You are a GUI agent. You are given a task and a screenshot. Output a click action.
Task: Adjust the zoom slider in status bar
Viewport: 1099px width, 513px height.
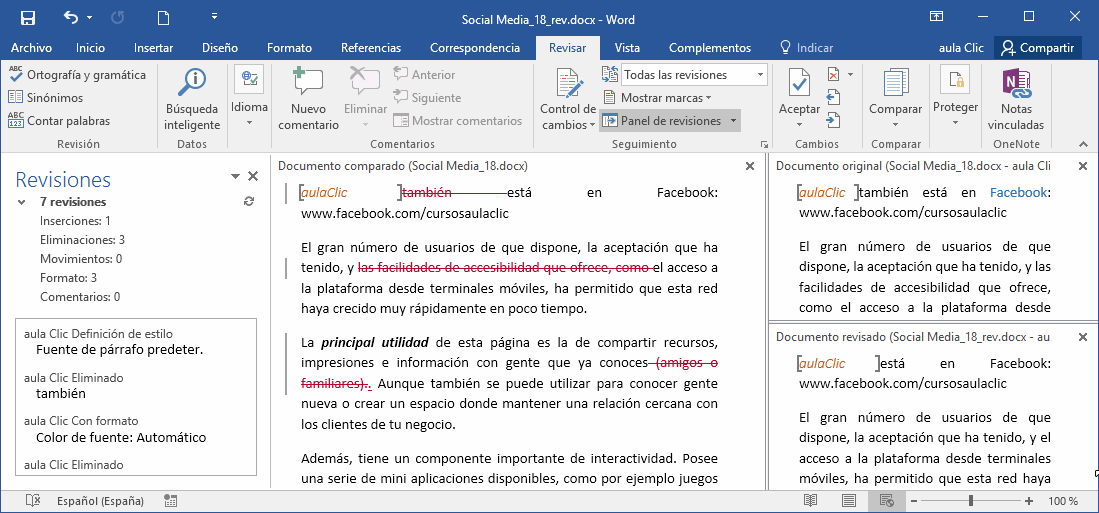coord(969,501)
